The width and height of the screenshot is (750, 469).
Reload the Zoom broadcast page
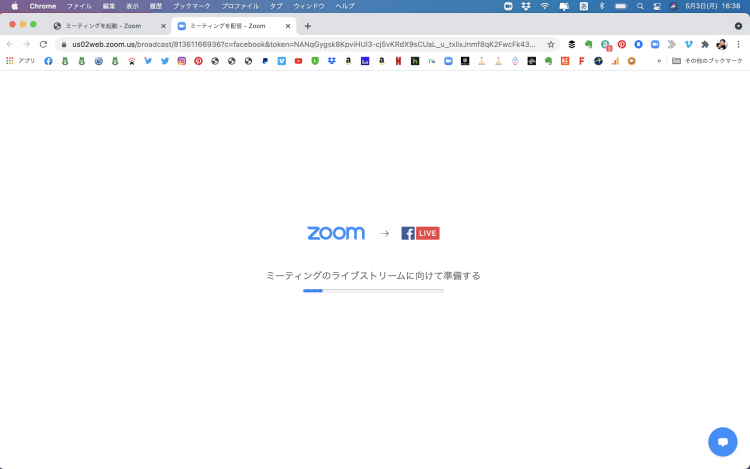[43, 44]
